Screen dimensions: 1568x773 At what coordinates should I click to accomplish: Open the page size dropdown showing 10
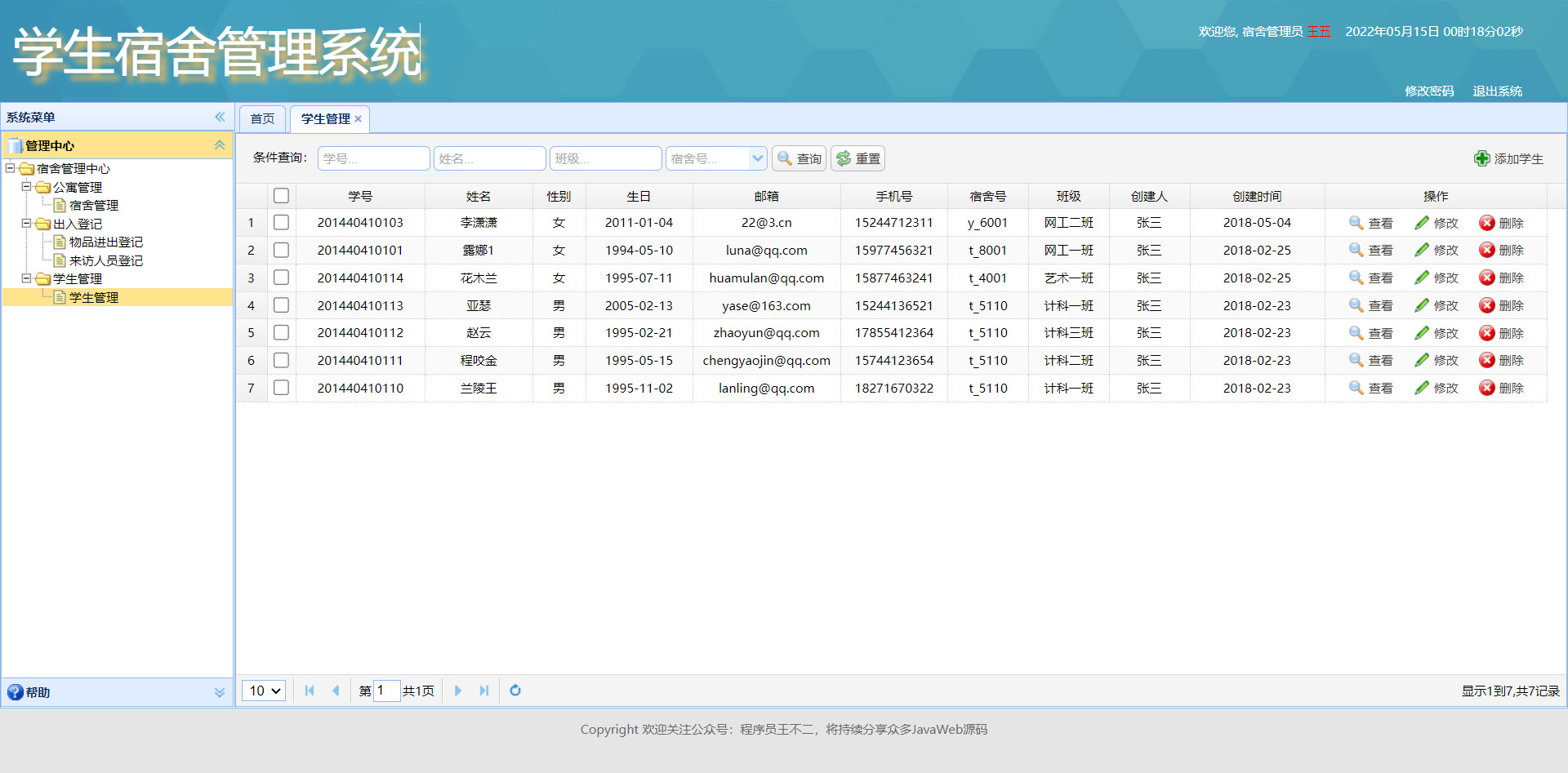coord(262,691)
